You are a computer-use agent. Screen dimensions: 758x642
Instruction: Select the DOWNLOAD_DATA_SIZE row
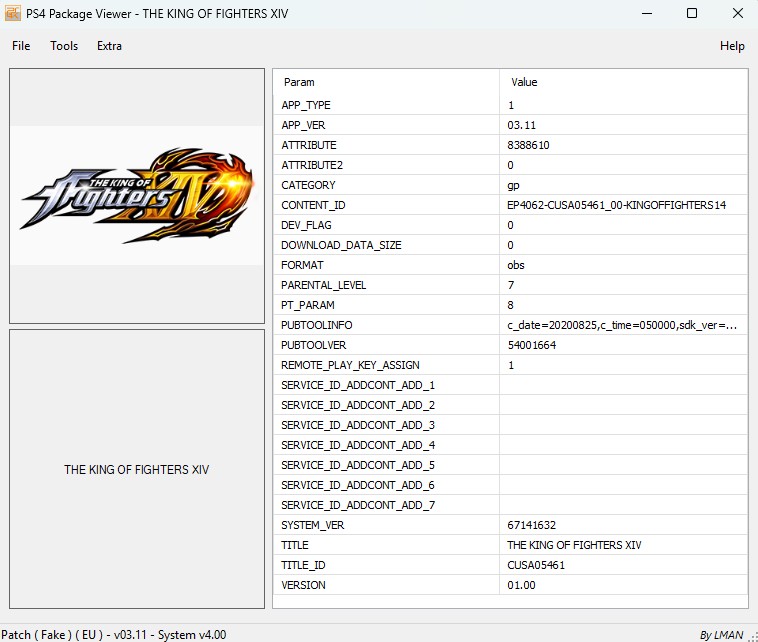[x=510, y=245]
